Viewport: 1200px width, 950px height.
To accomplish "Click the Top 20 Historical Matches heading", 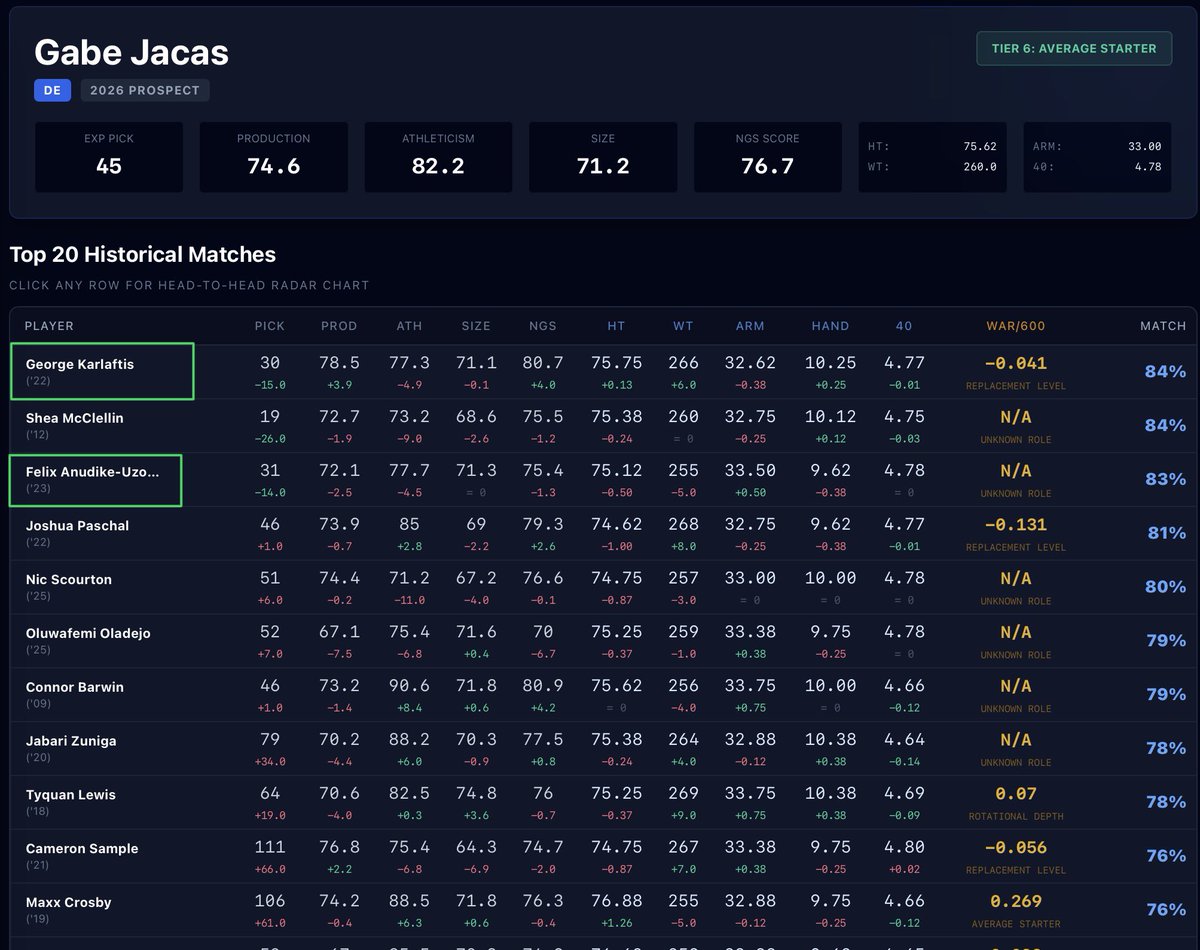I will (x=143, y=254).
